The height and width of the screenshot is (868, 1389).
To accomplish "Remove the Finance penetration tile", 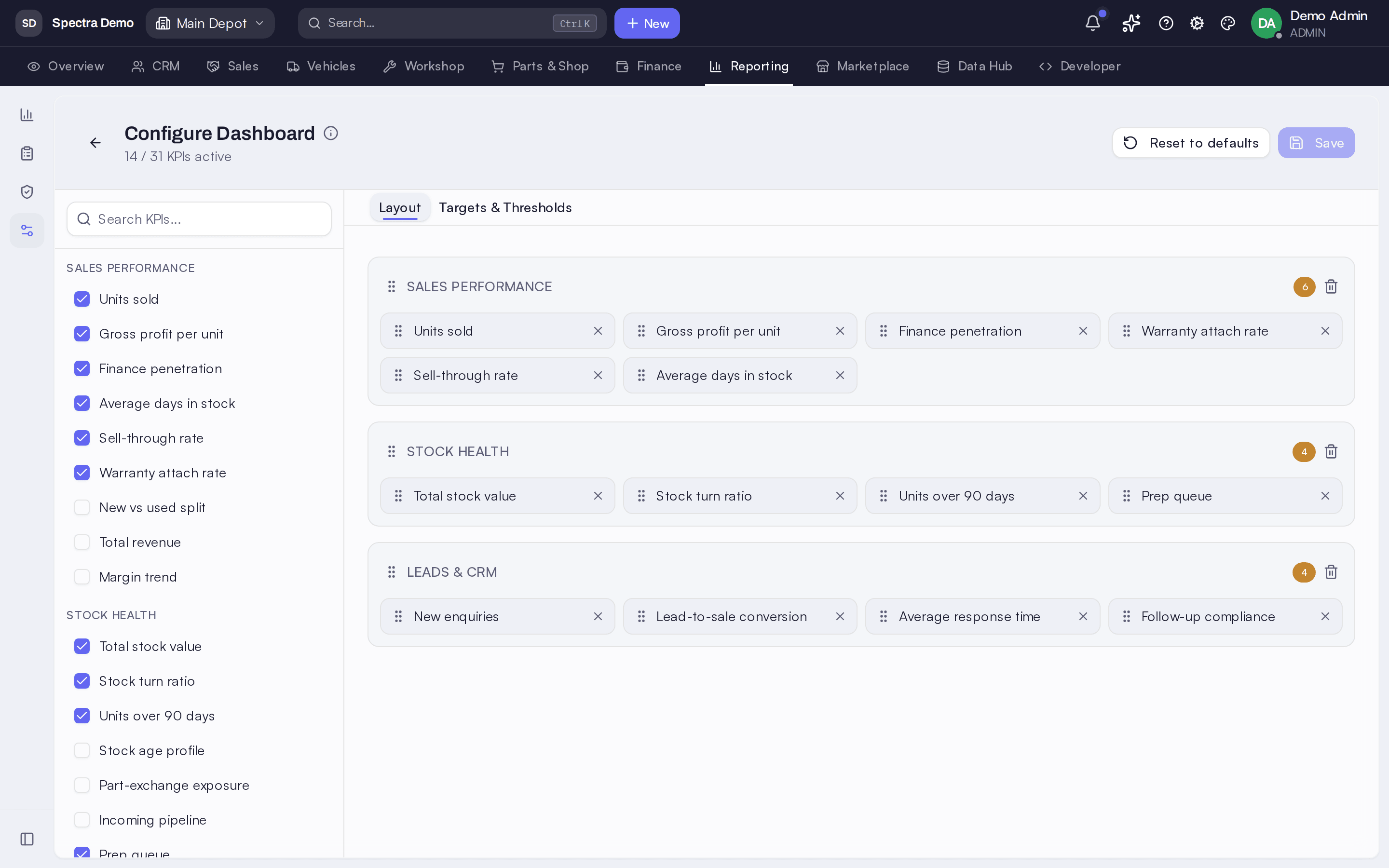I will tap(1083, 331).
